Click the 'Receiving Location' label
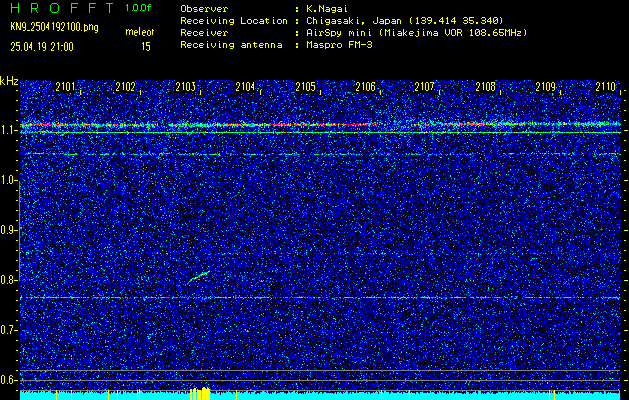This screenshot has height=400, width=629. click(x=234, y=20)
